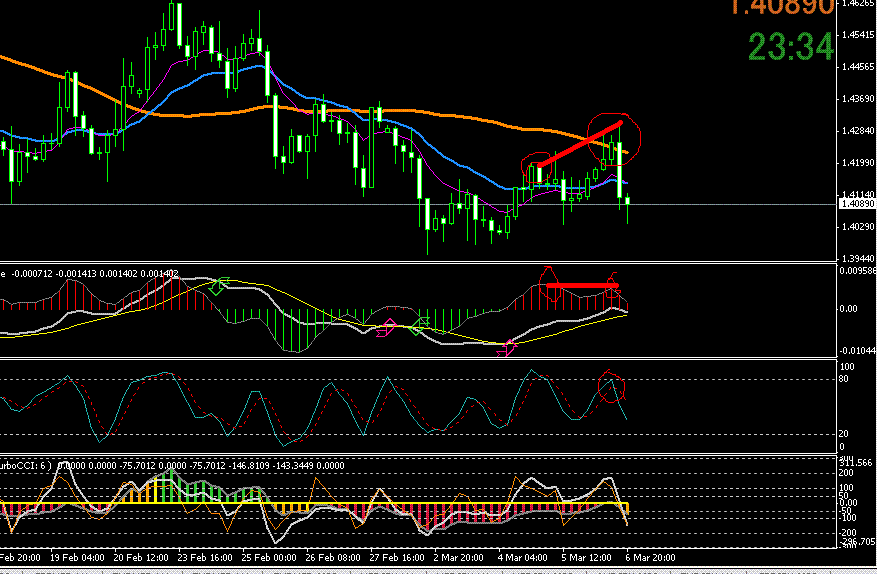
Task: Click the 1.44565 price axis label
Action: point(858,67)
